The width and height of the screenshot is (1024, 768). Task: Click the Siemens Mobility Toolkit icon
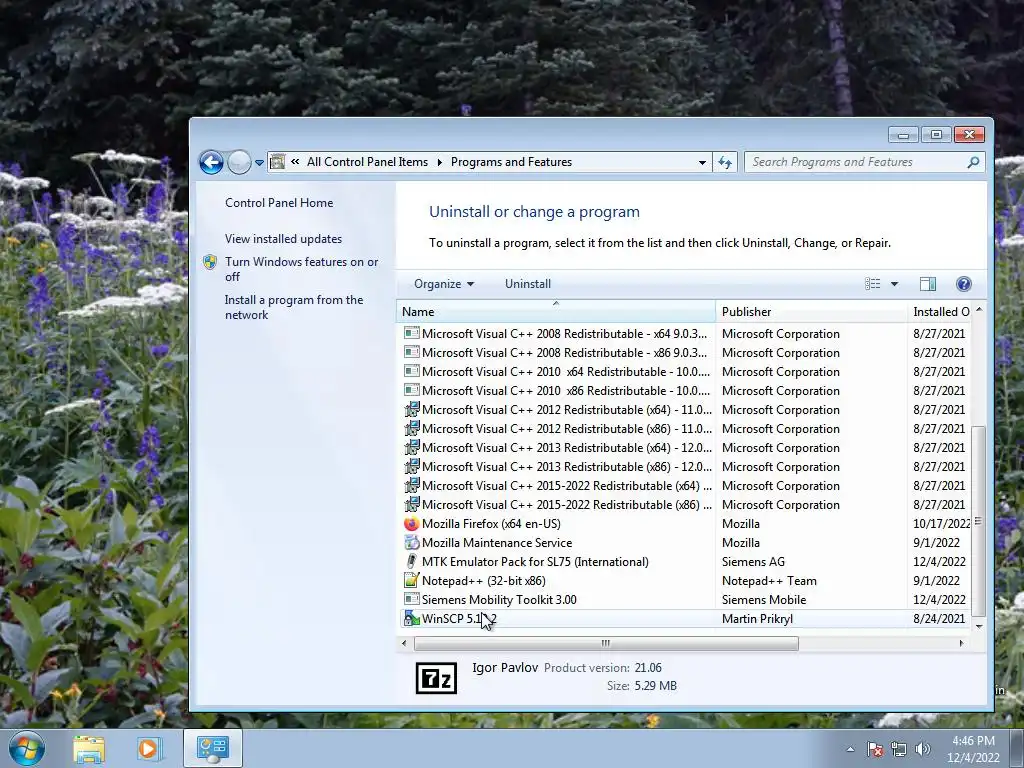coord(411,599)
